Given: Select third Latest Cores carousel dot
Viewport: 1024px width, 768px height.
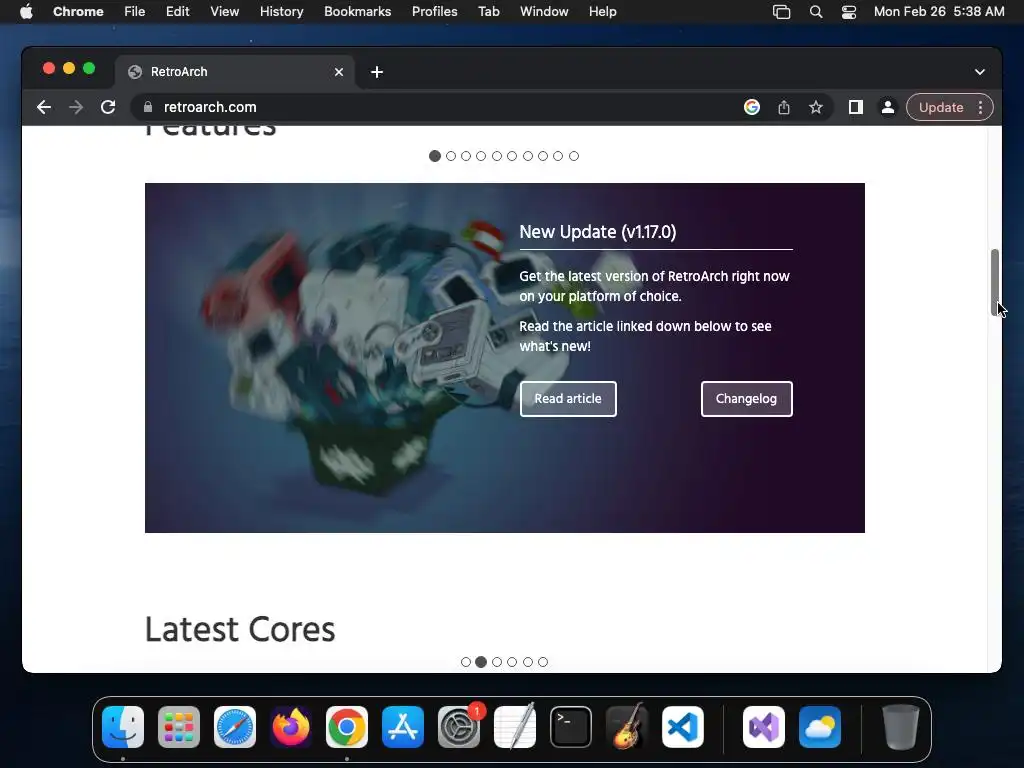Looking at the screenshot, I should (497, 662).
